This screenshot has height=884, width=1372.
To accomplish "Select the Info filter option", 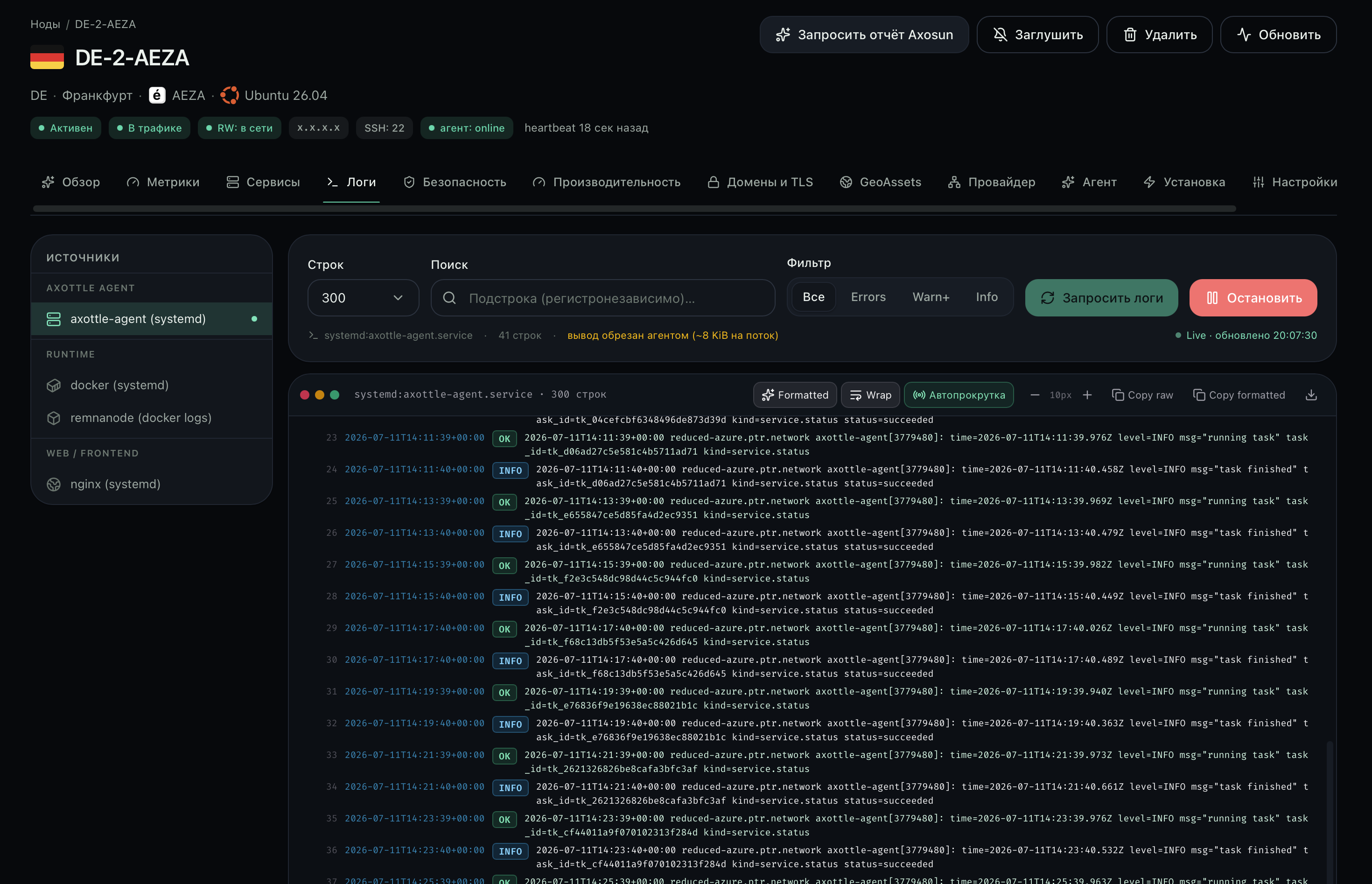I will (987, 297).
